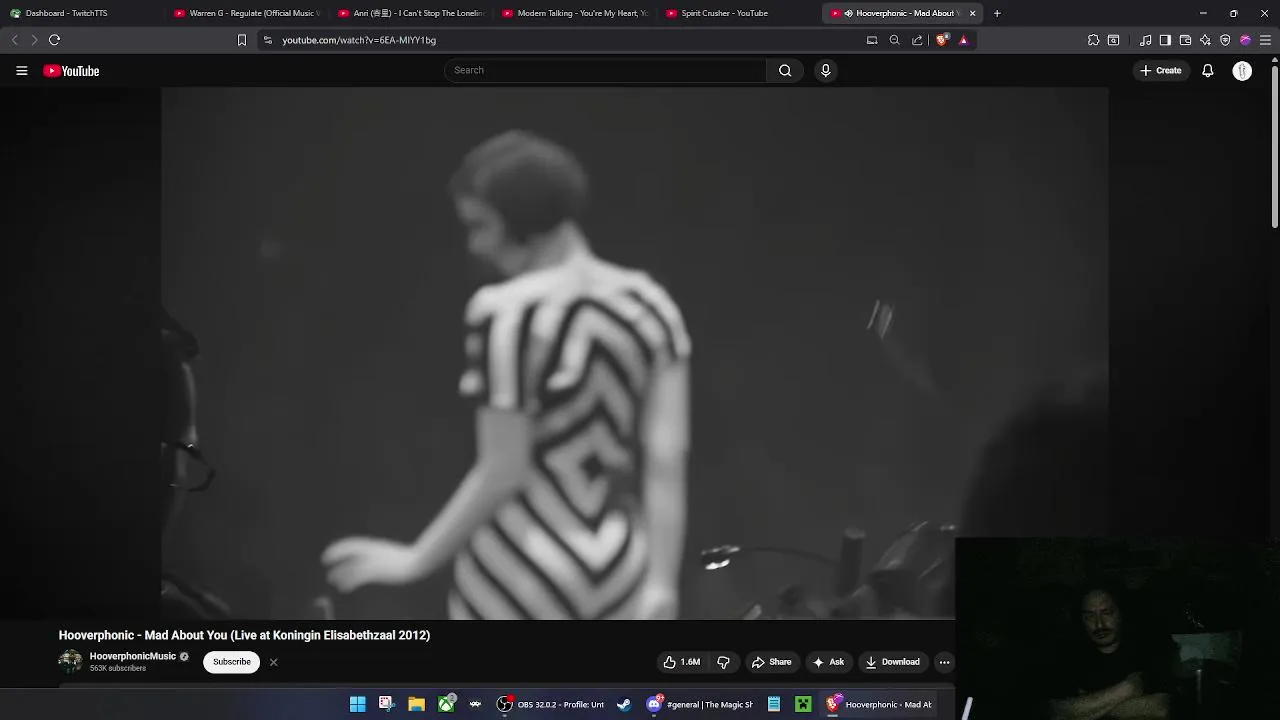The height and width of the screenshot is (720, 1280).
Task: Subscribe to HooverphonicMusic channel
Action: coord(231,662)
